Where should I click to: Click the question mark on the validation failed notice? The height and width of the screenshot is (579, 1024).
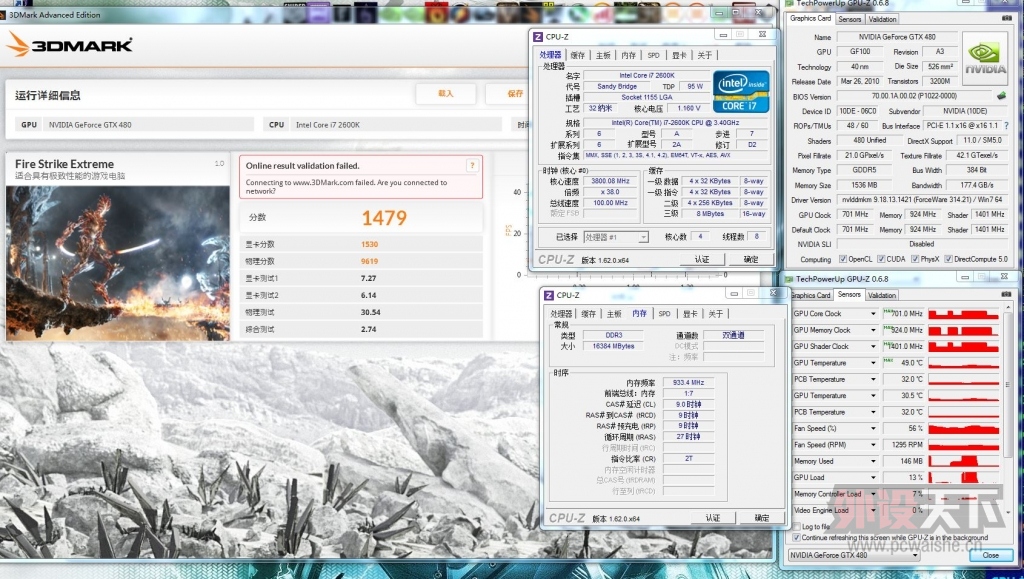(472, 166)
